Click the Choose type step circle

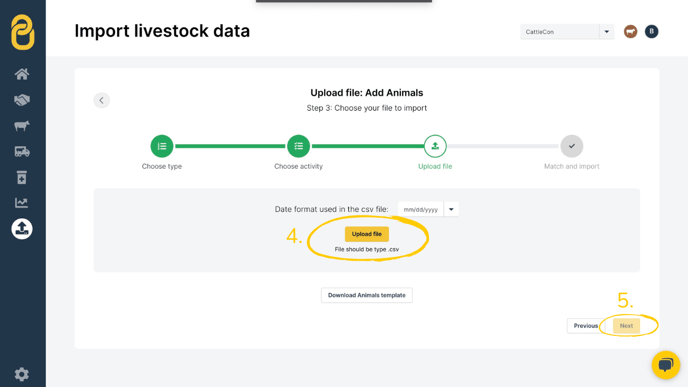click(x=162, y=146)
